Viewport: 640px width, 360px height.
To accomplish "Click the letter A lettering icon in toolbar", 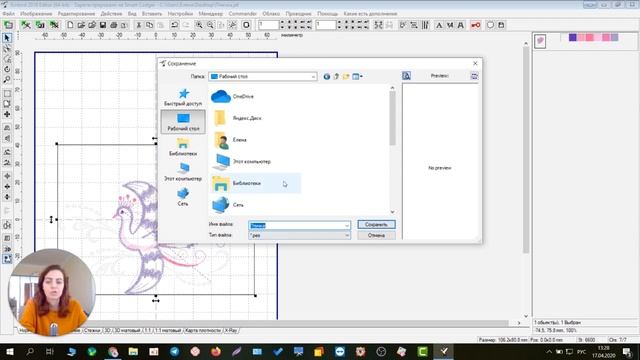I will click(439, 25).
